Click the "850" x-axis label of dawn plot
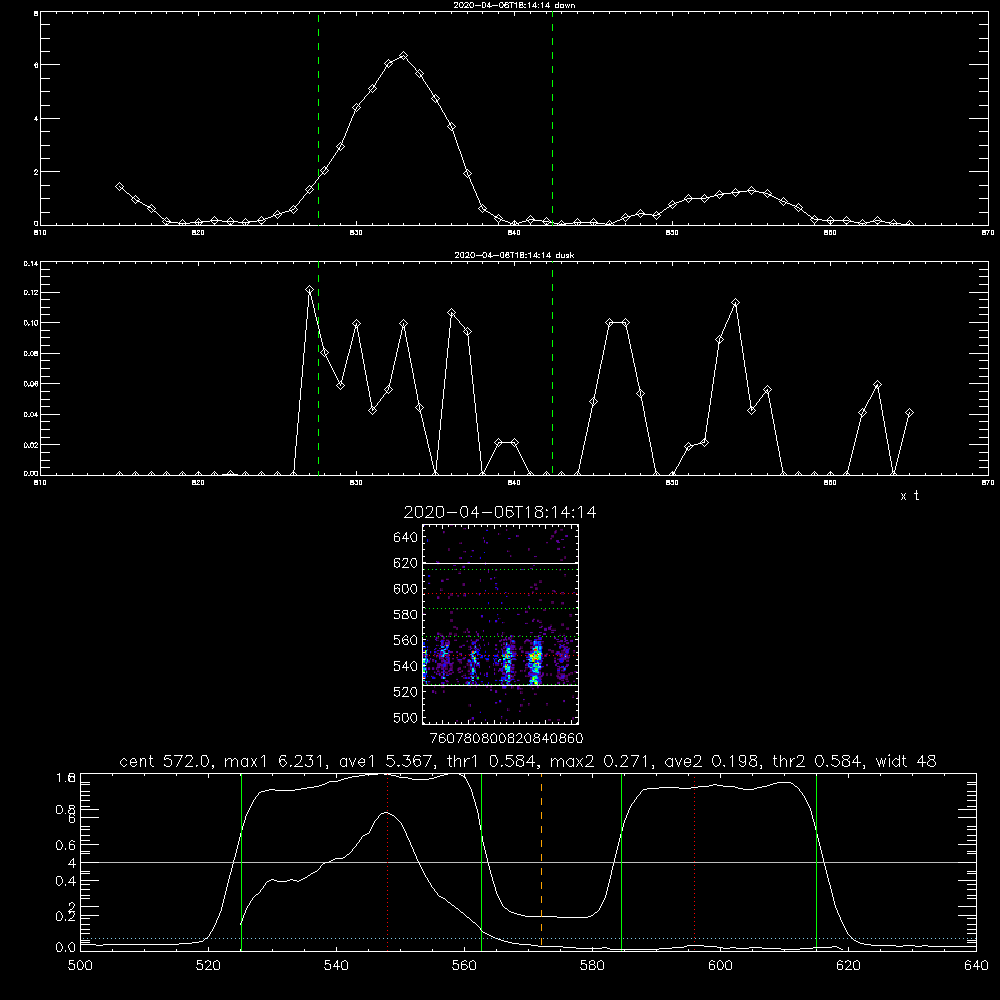This screenshot has height=1000, width=1000. tap(672, 233)
